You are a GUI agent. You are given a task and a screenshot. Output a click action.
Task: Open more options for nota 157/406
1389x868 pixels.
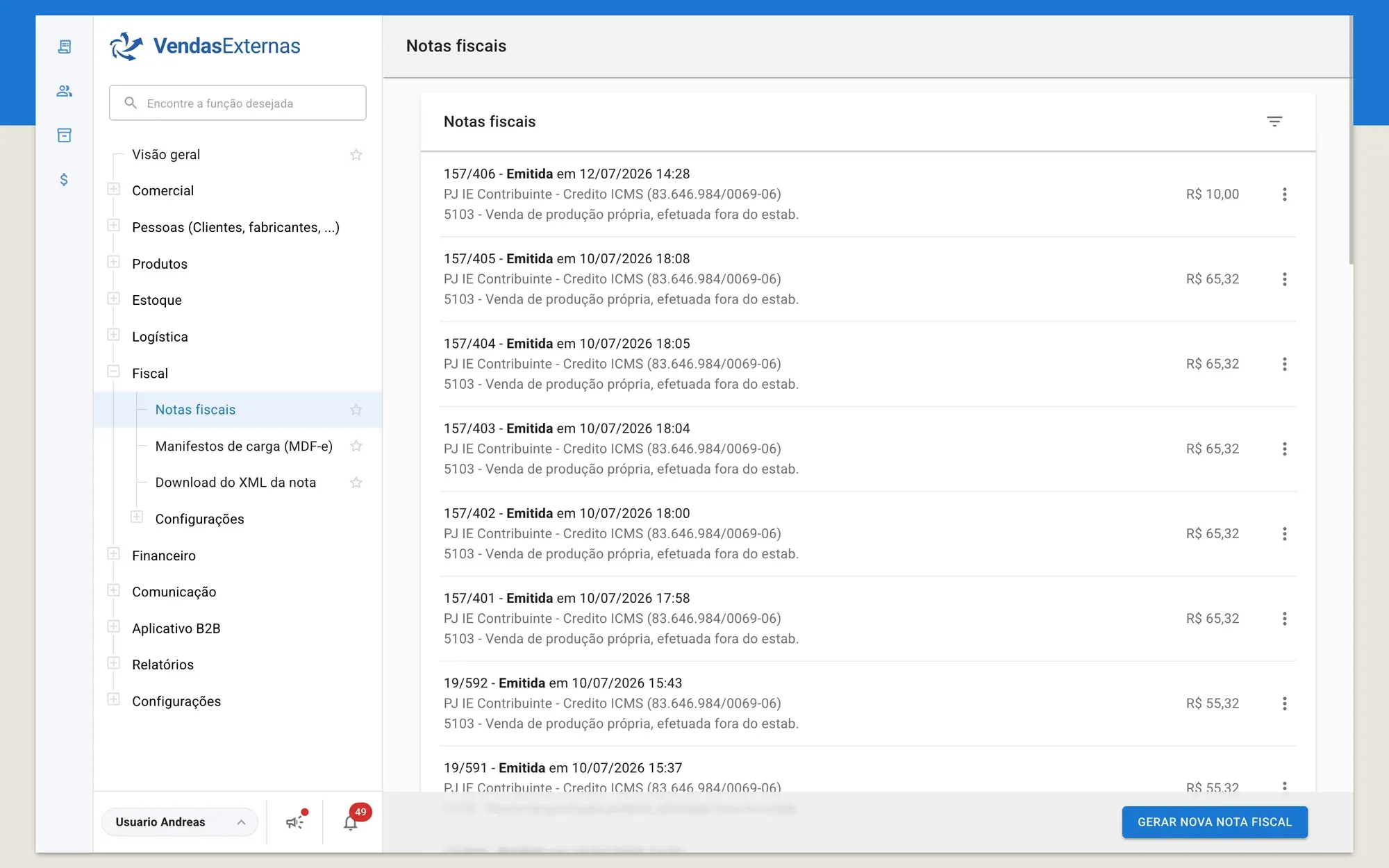tap(1285, 194)
